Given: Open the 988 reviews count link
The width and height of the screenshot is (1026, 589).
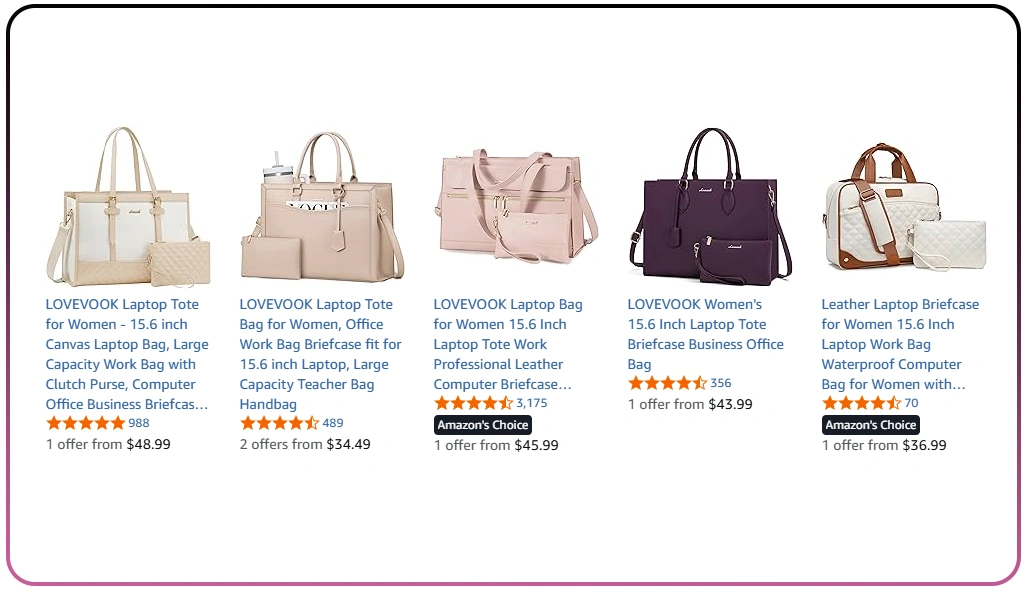Looking at the screenshot, I should click(x=139, y=423).
